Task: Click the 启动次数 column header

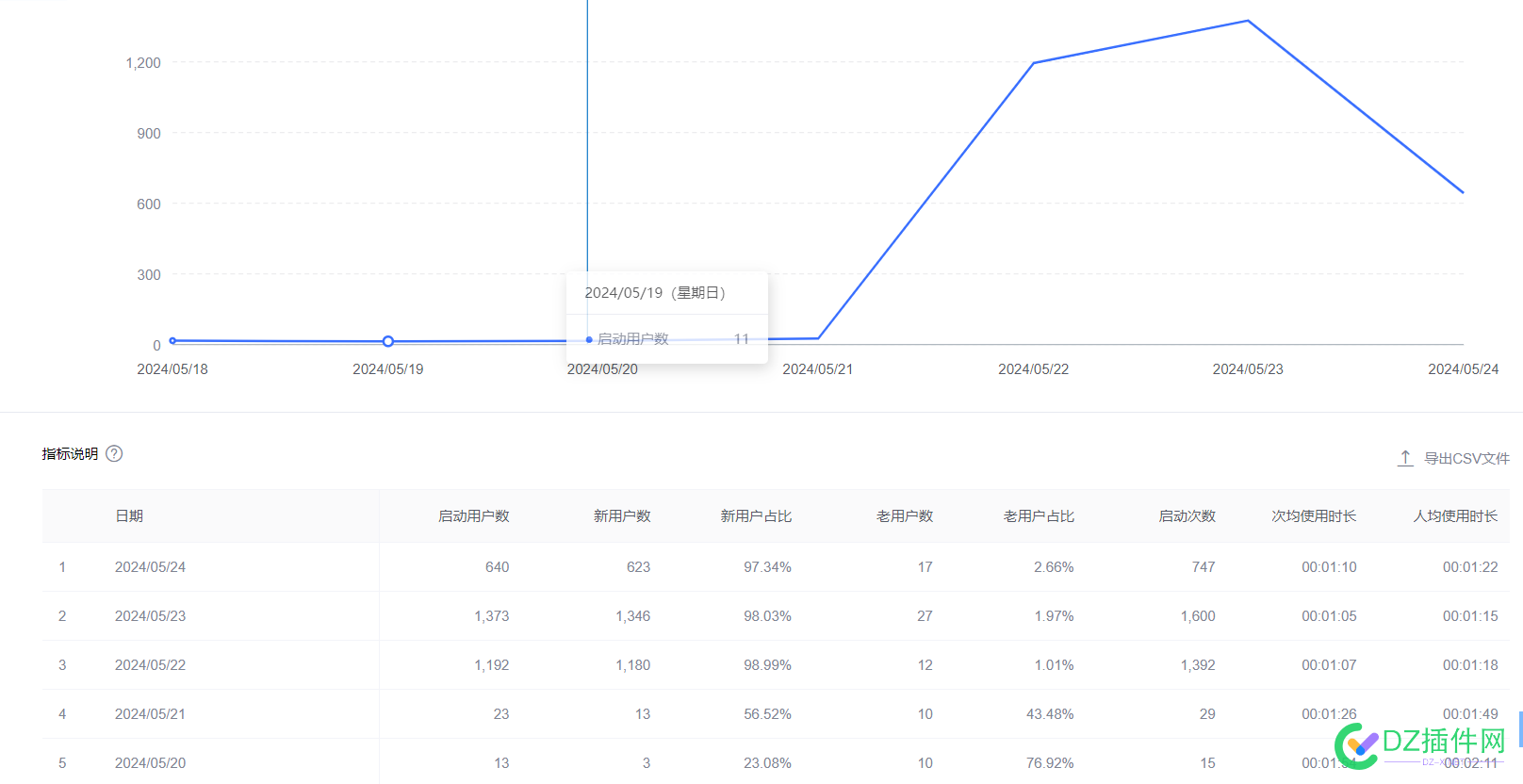Action: coord(1187,515)
